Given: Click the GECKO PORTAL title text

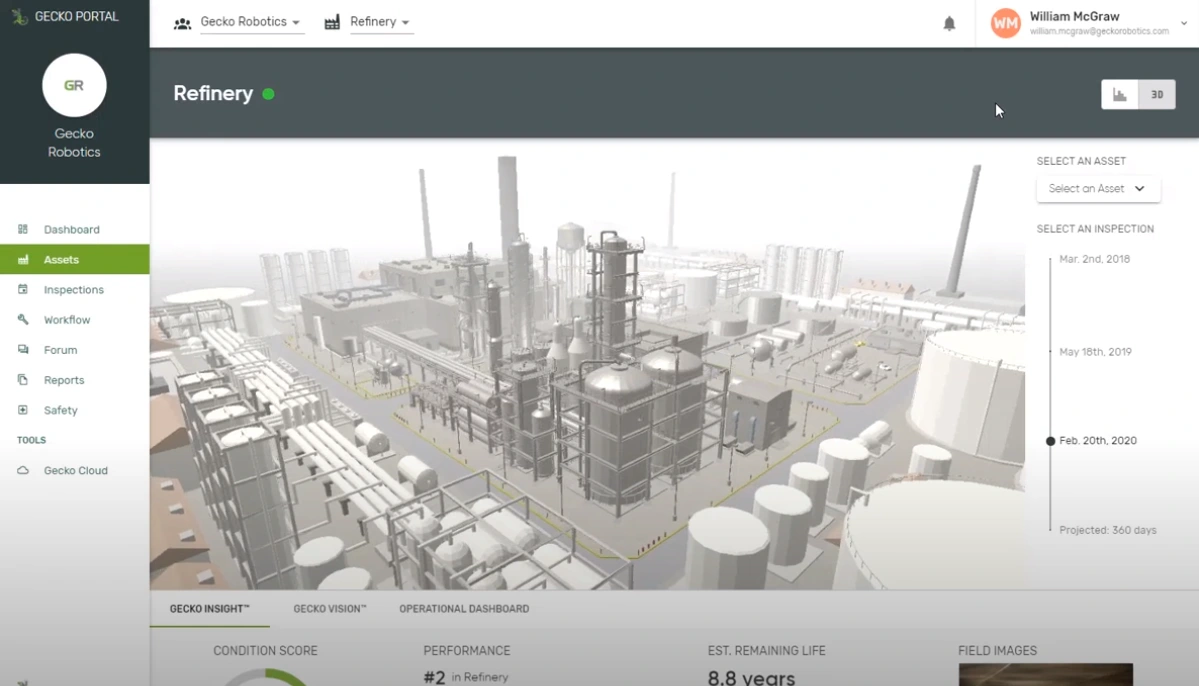Looking at the screenshot, I should (x=76, y=16).
